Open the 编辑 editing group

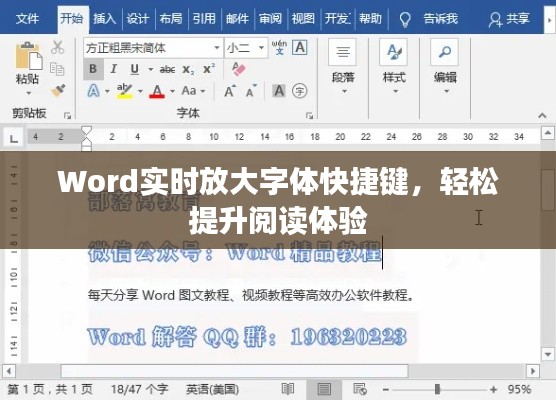(445, 67)
